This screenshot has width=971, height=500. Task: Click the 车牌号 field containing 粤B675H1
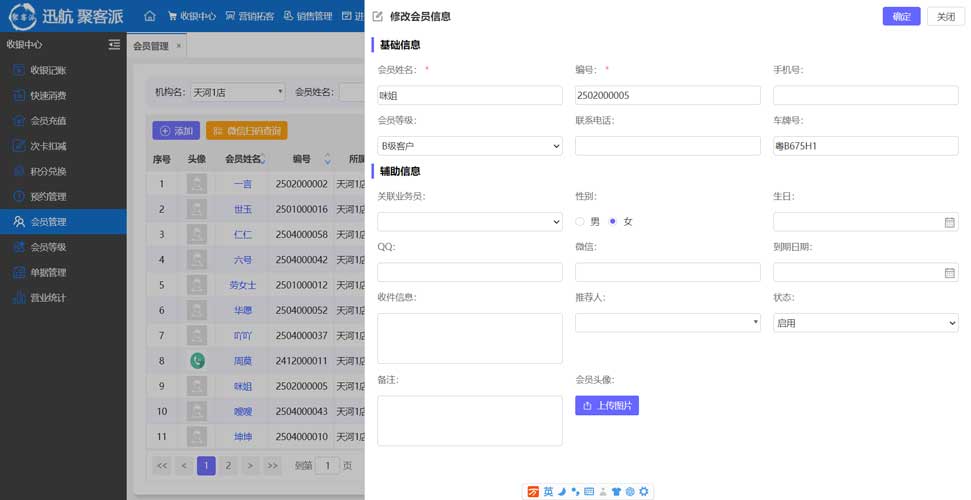click(866, 146)
